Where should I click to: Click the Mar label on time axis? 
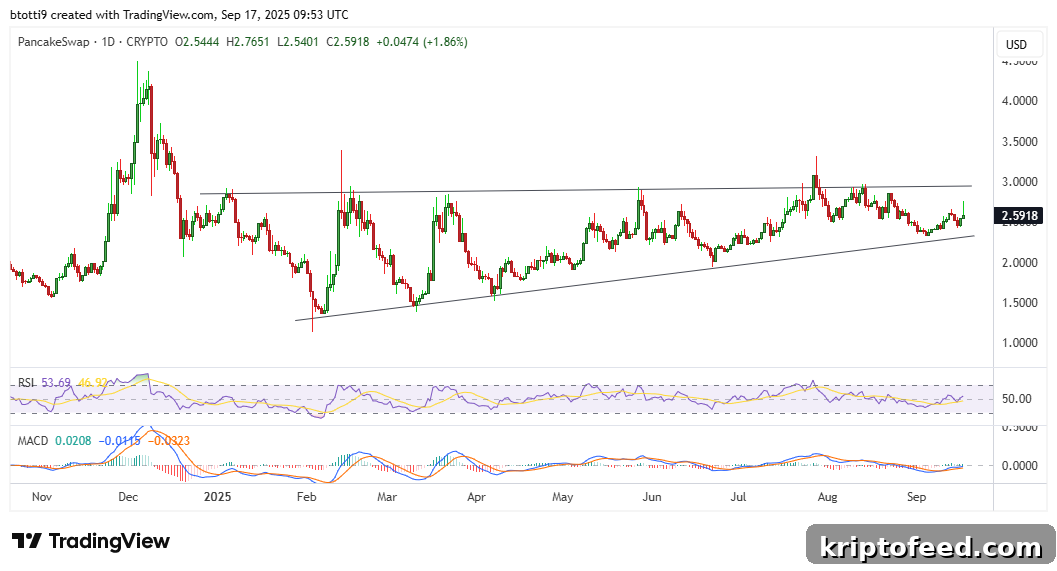pyautogui.click(x=387, y=497)
